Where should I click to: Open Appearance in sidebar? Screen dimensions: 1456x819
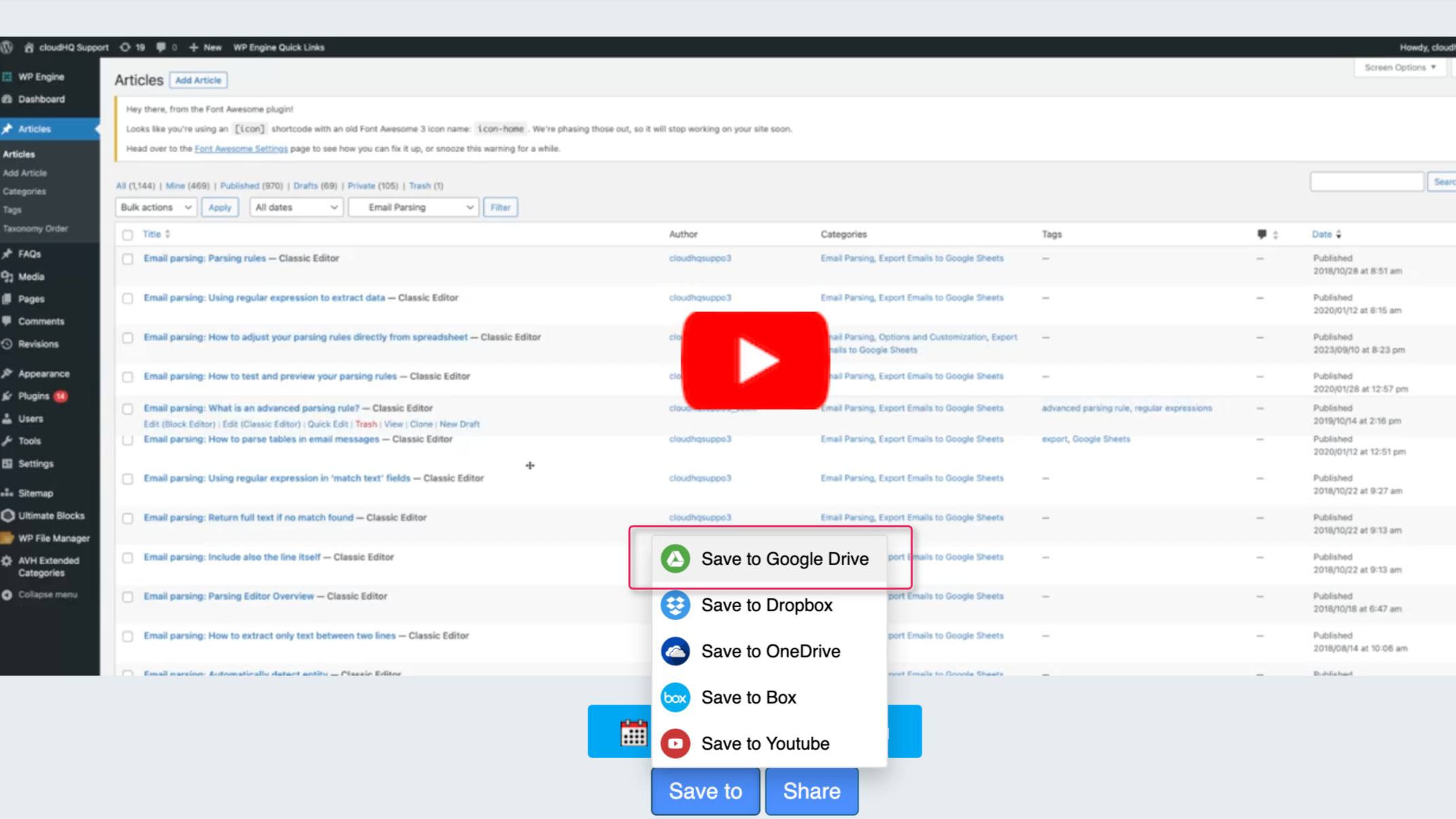pos(43,374)
